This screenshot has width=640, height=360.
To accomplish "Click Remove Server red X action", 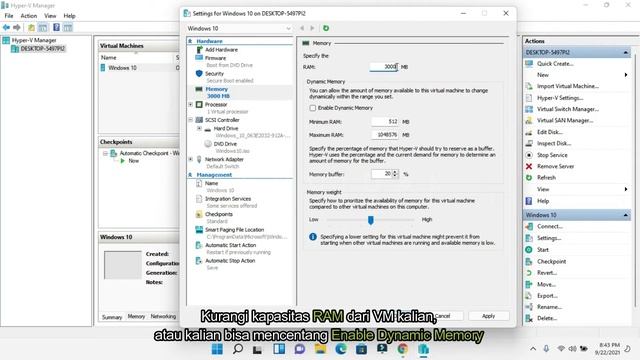I will [529, 167].
